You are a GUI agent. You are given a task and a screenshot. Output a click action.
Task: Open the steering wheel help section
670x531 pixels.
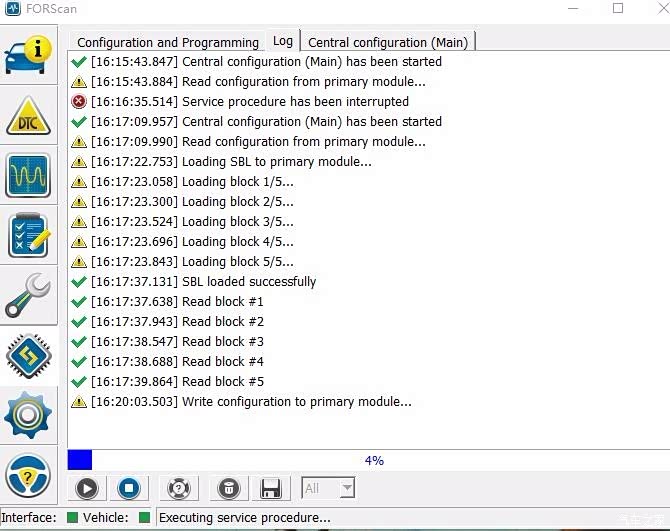point(29,475)
